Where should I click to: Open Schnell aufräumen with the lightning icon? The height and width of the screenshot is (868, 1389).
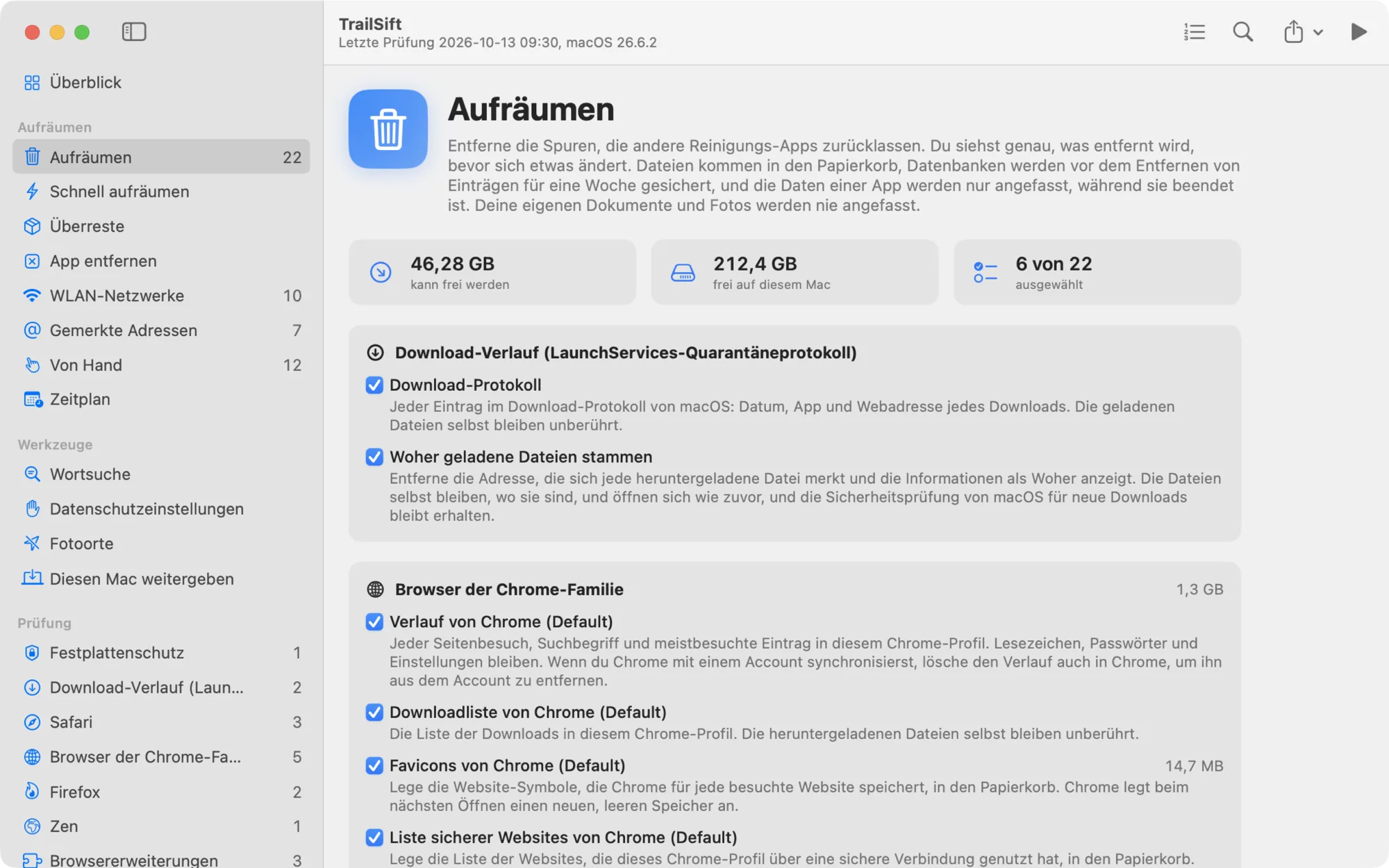[161, 192]
